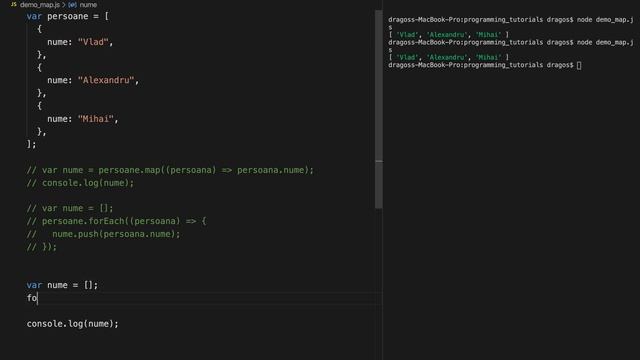
Task: Click the JS file icon in breadcrumb
Action: [x=14, y=4]
